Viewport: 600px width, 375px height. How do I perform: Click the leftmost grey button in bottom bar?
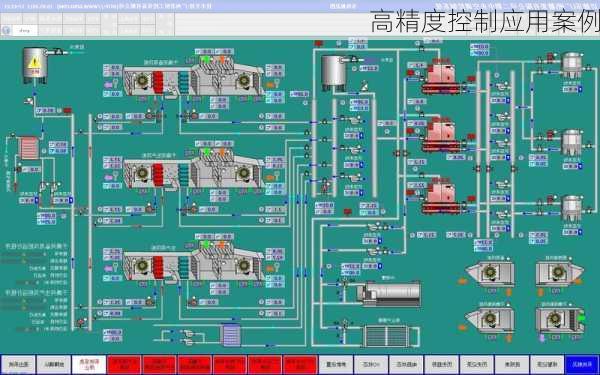click(x=18, y=365)
